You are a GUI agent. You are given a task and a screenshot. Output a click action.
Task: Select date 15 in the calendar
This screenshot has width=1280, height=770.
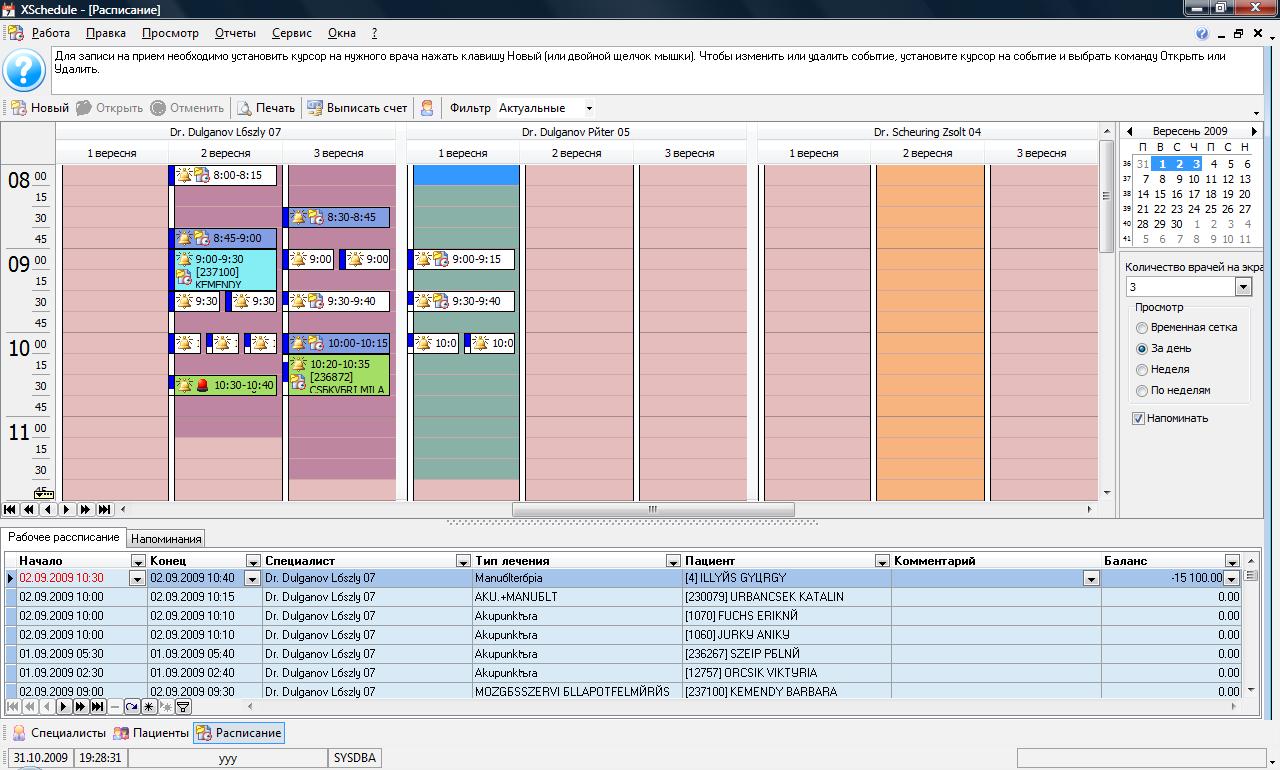pos(1160,194)
